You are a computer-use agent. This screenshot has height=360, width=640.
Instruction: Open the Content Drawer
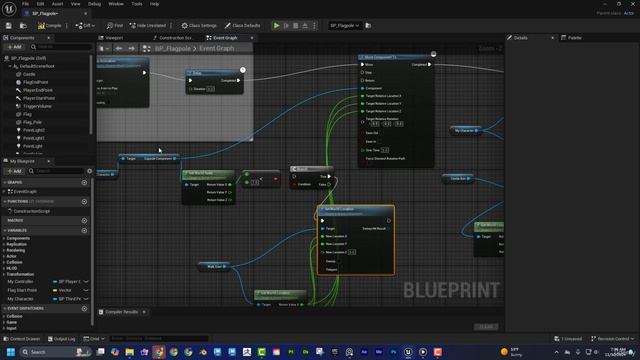pos(22,339)
